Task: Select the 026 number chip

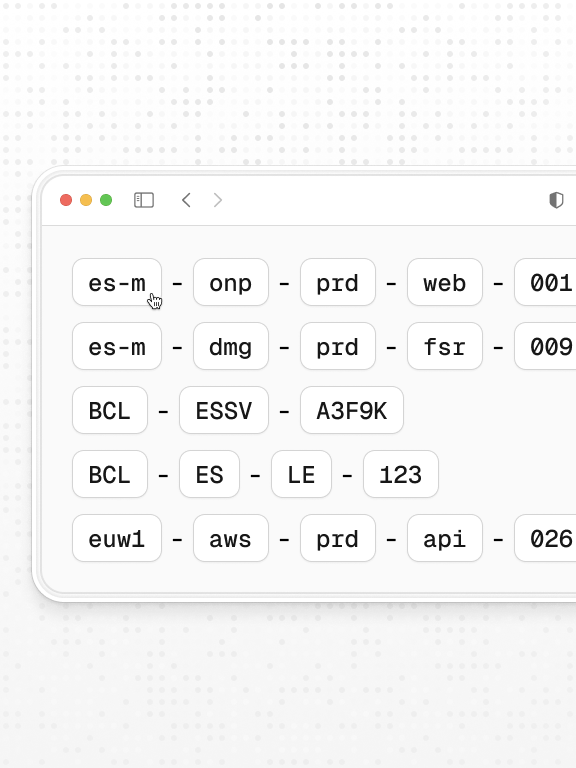Action: pyautogui.click(x=546, y=538)
